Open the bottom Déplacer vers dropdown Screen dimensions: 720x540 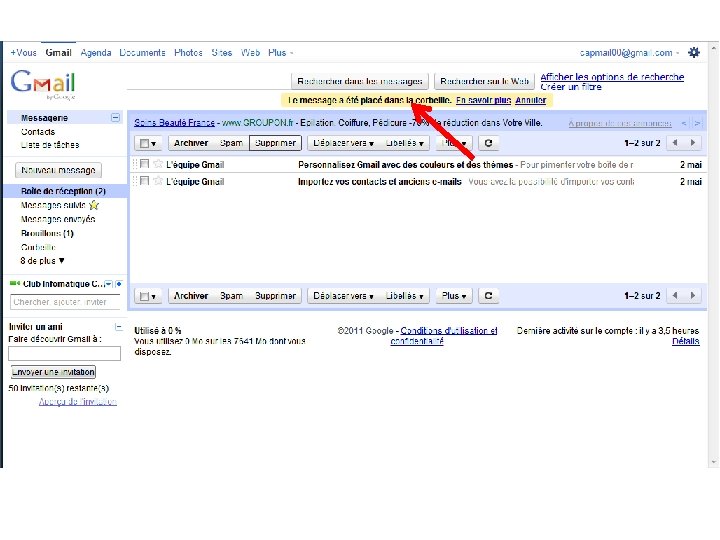[x=343, y=296]
